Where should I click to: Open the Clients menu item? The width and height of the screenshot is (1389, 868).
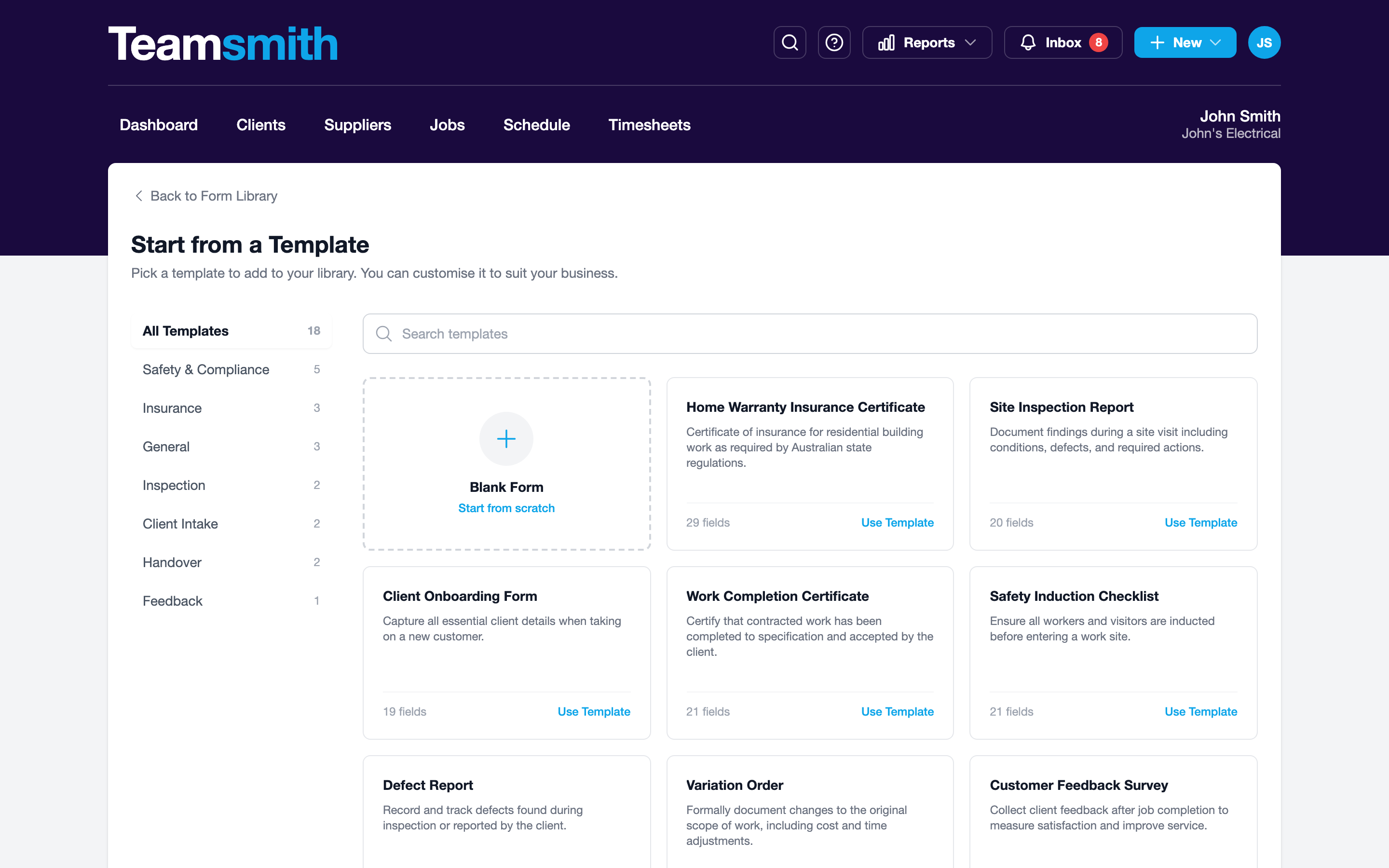pos(260,124)
